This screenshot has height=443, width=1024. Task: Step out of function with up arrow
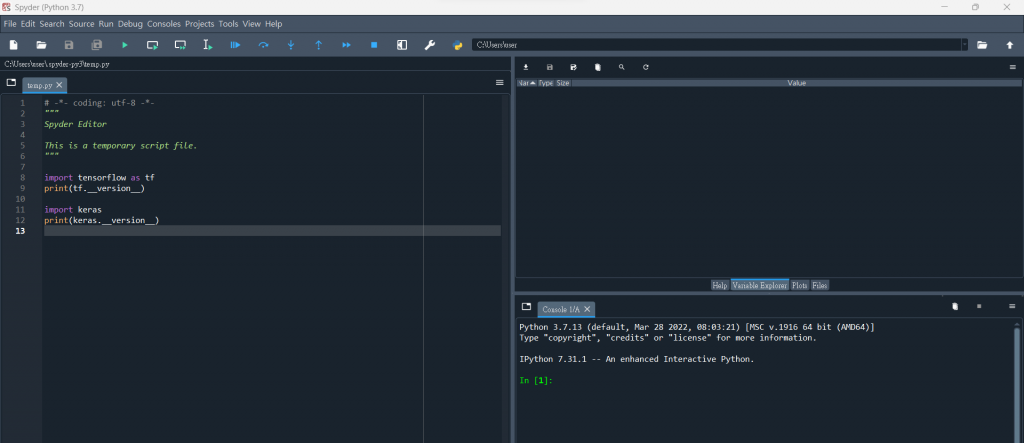[x=319, y=45]
